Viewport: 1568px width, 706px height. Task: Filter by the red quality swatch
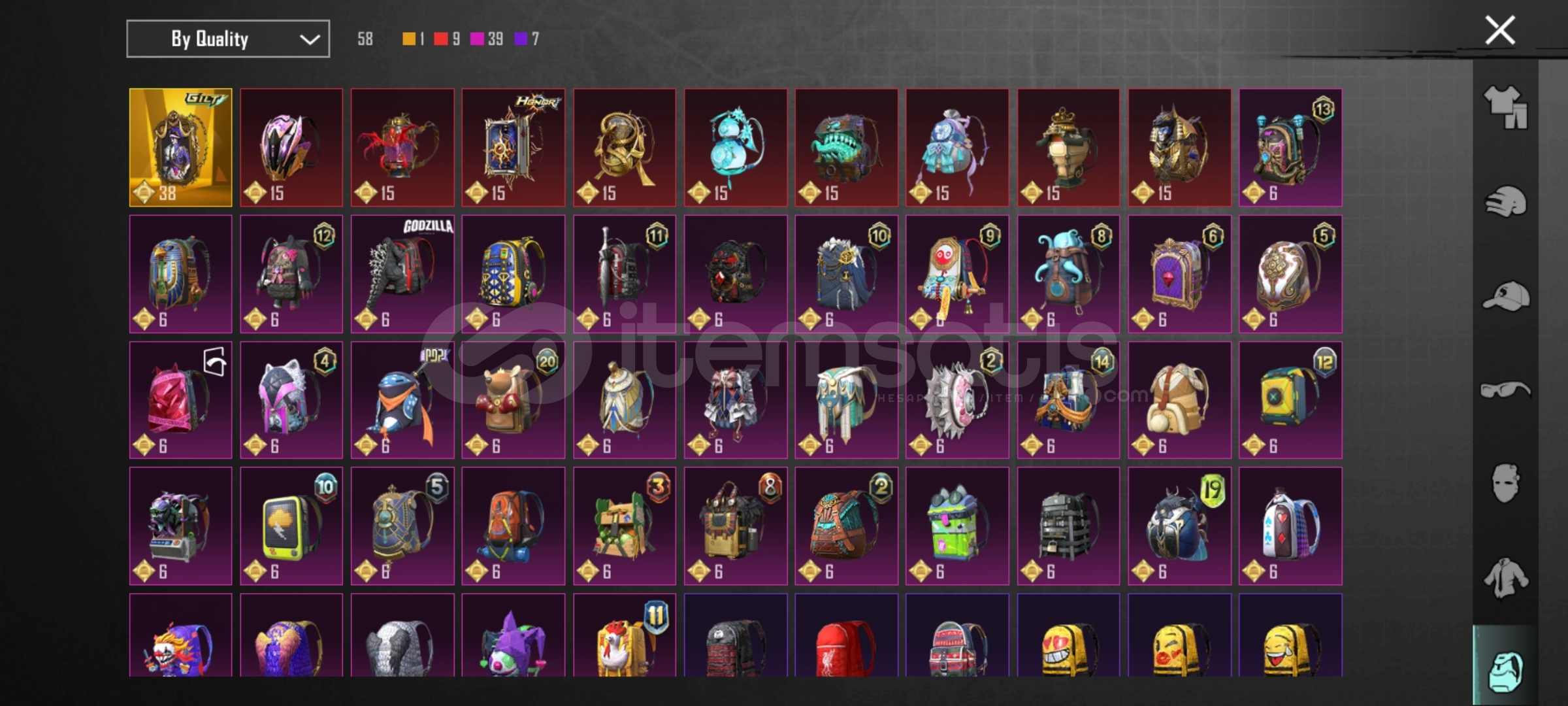[441, 39]
